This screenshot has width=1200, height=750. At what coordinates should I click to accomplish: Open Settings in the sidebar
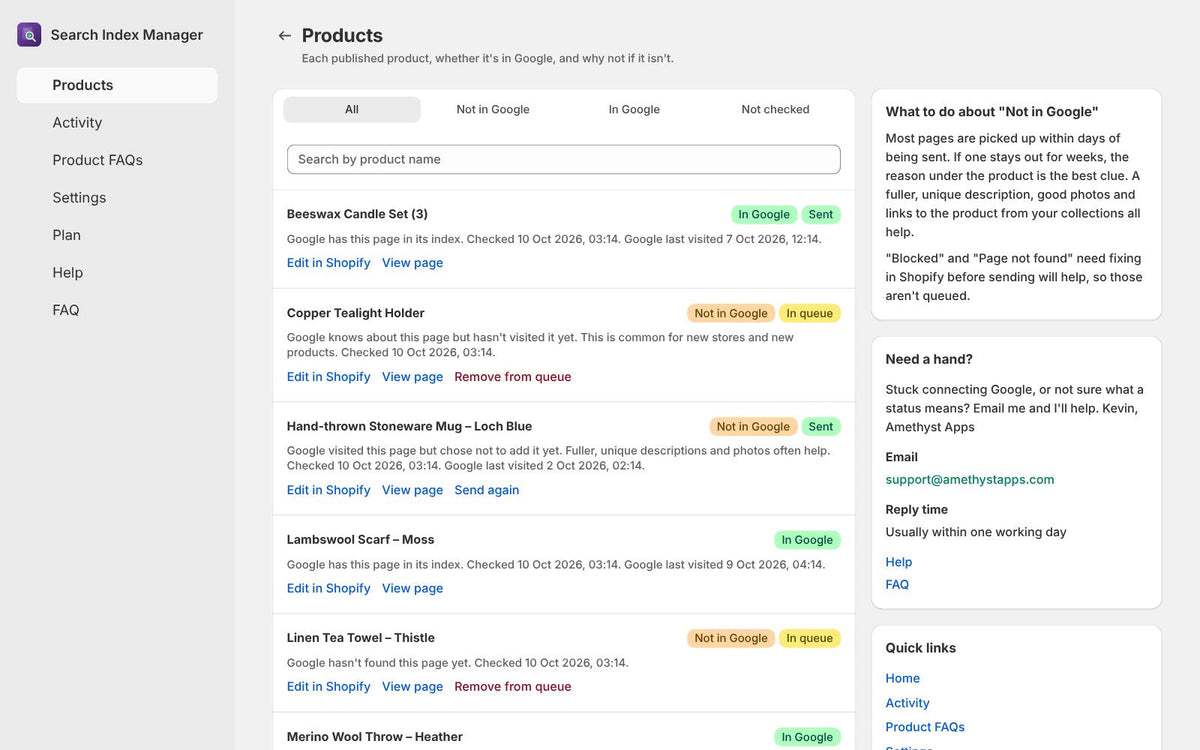[117, 198]
